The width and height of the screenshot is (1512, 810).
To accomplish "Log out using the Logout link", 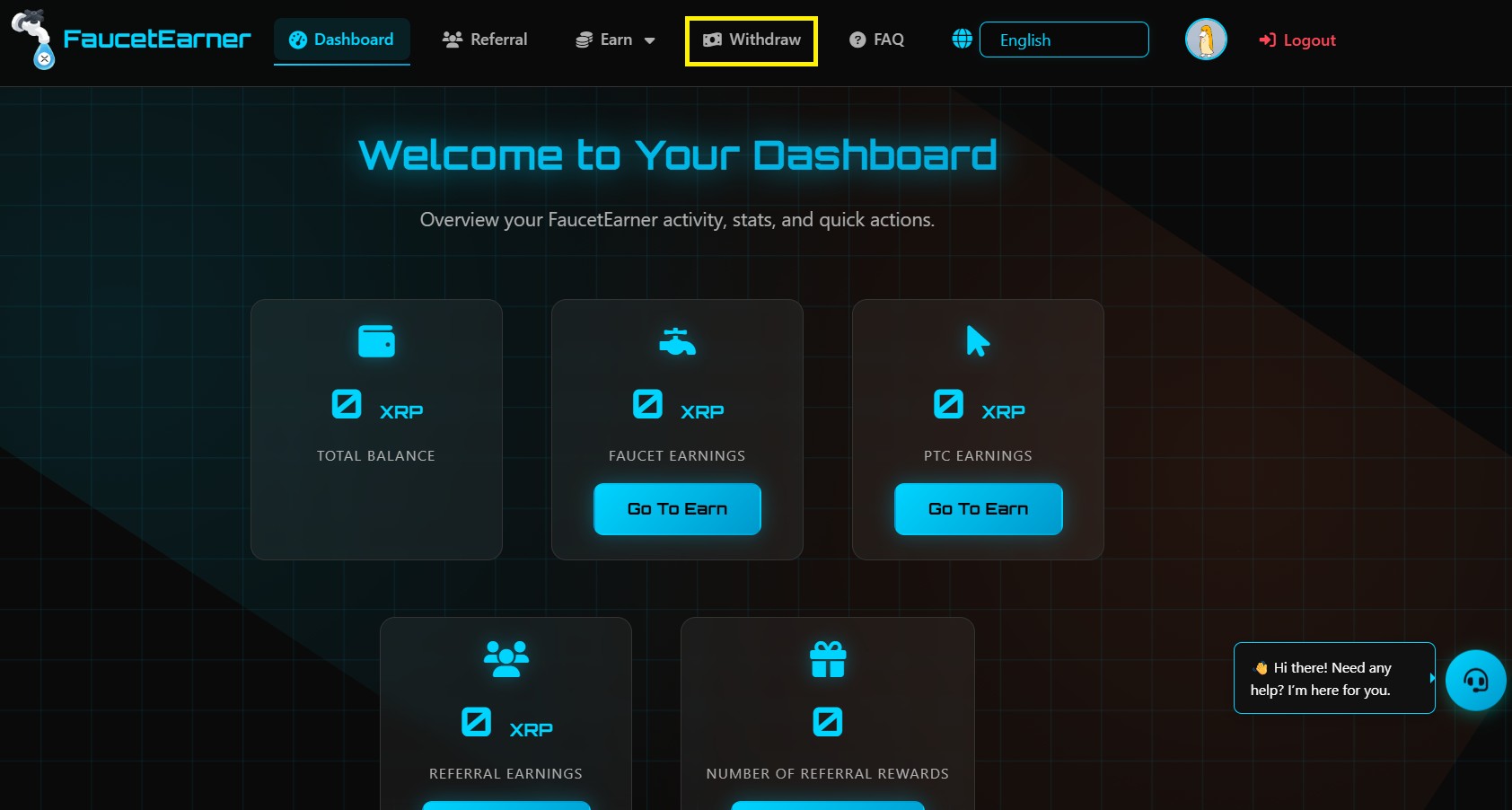I will 1297,40.
